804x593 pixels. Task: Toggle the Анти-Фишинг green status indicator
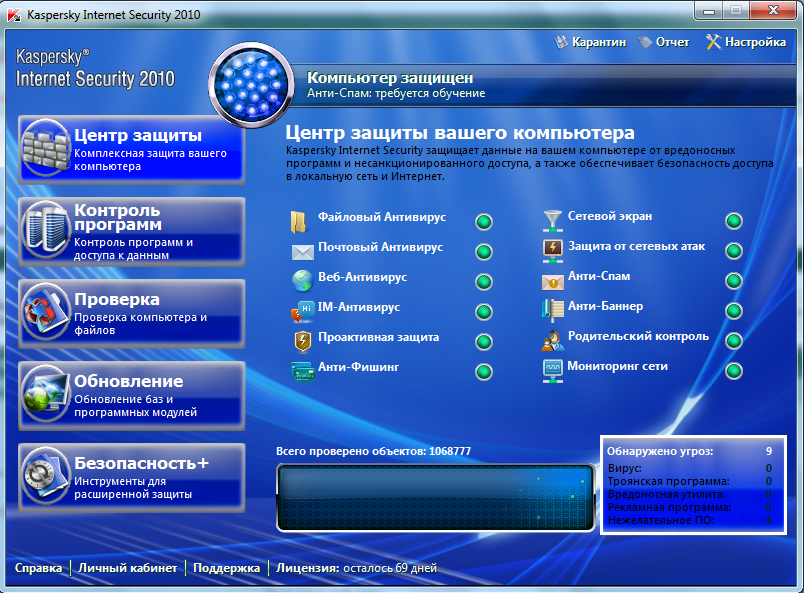pyautogui.click(x=484, y=372)
